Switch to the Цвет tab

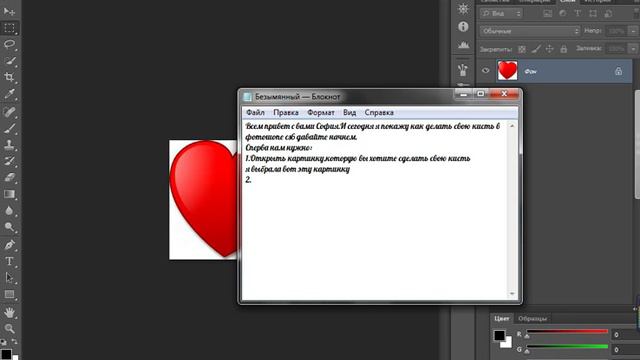click(x=501, y=318)
